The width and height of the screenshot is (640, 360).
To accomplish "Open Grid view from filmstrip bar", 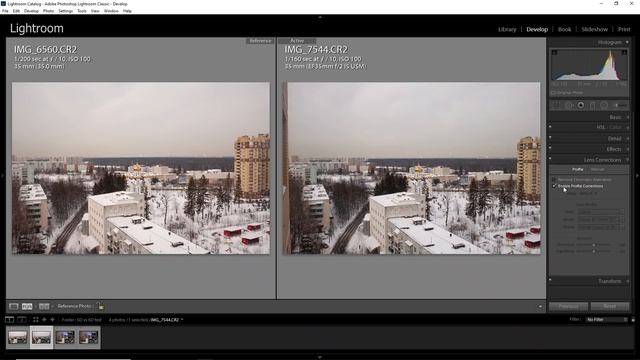I will [x=36, y=320].
